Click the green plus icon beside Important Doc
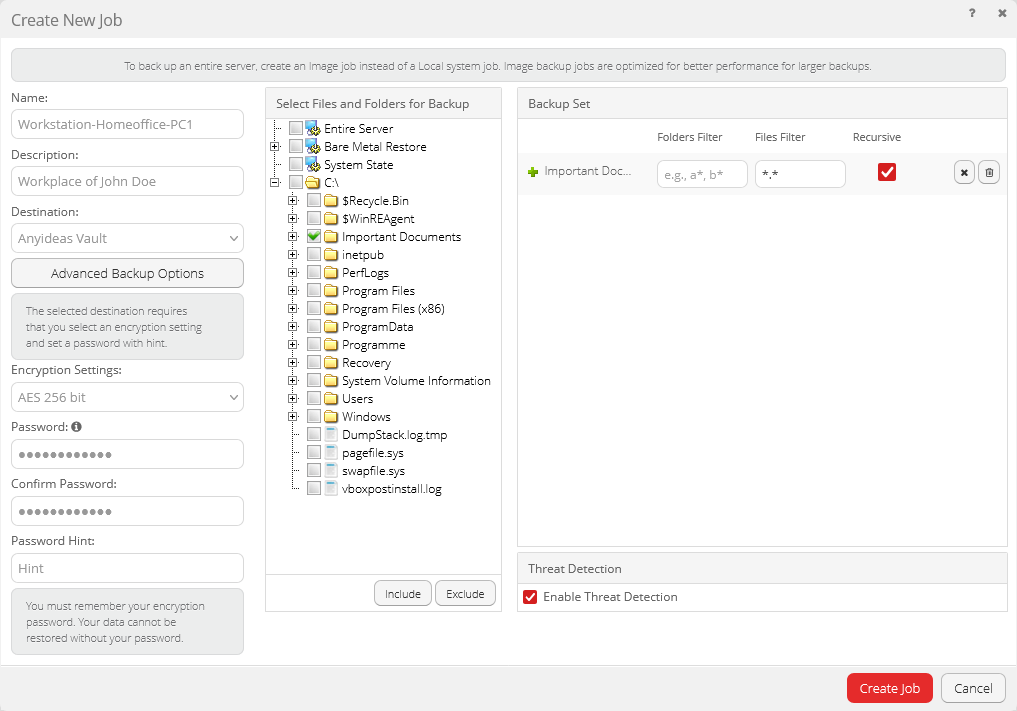This screenshot has width=1017, height=711. [x=533, y=172]
